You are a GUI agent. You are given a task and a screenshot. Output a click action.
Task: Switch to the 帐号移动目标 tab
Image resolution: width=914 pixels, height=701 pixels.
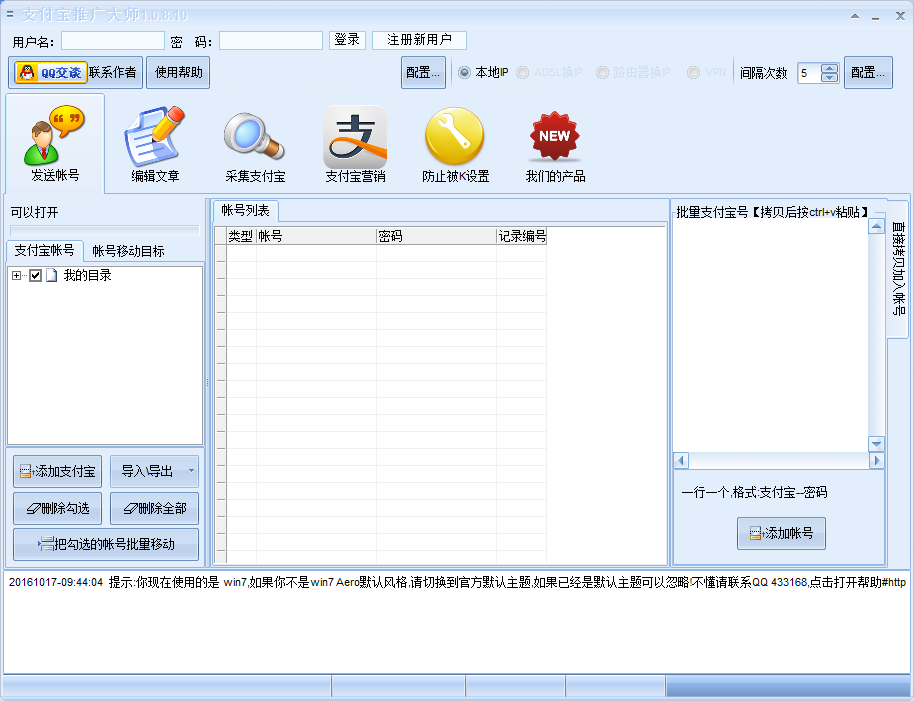(x=128, y=251)
